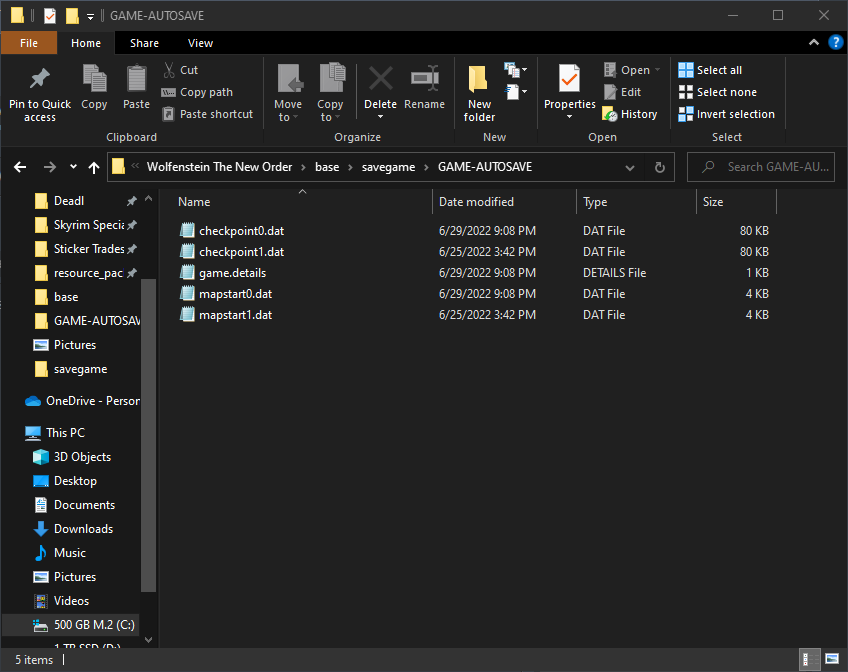
Task: Switch to Large icons view layout
Action: (x=833, y=660)
